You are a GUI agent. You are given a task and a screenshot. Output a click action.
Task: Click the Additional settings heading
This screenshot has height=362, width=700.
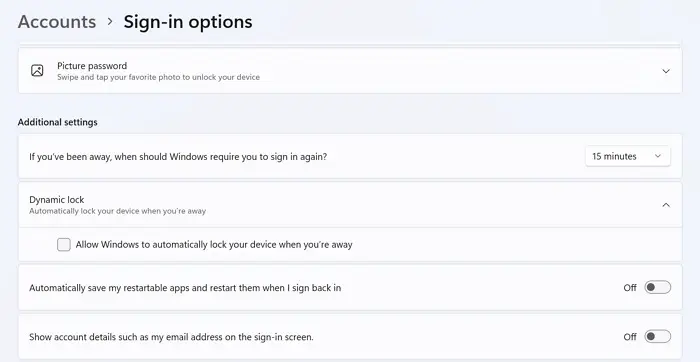[x=58, y=122]
